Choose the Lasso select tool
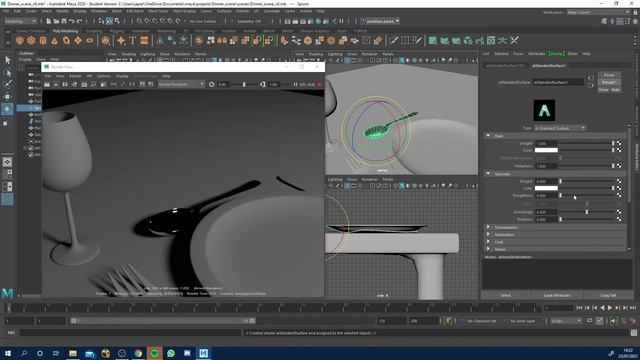640x360 pixels. coord(7,73)
